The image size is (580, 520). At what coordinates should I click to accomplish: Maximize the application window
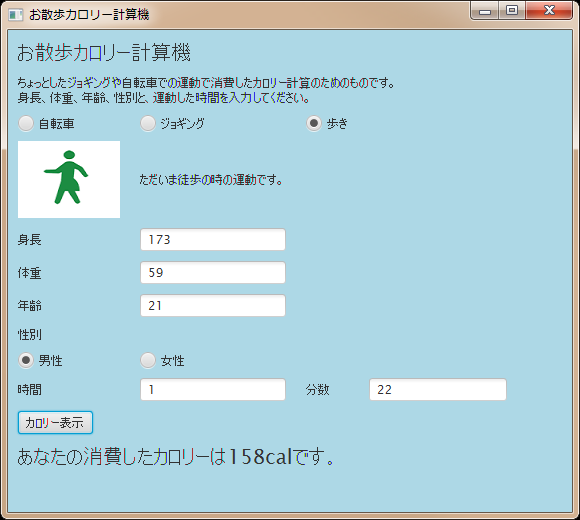click(x=512, y=11)
